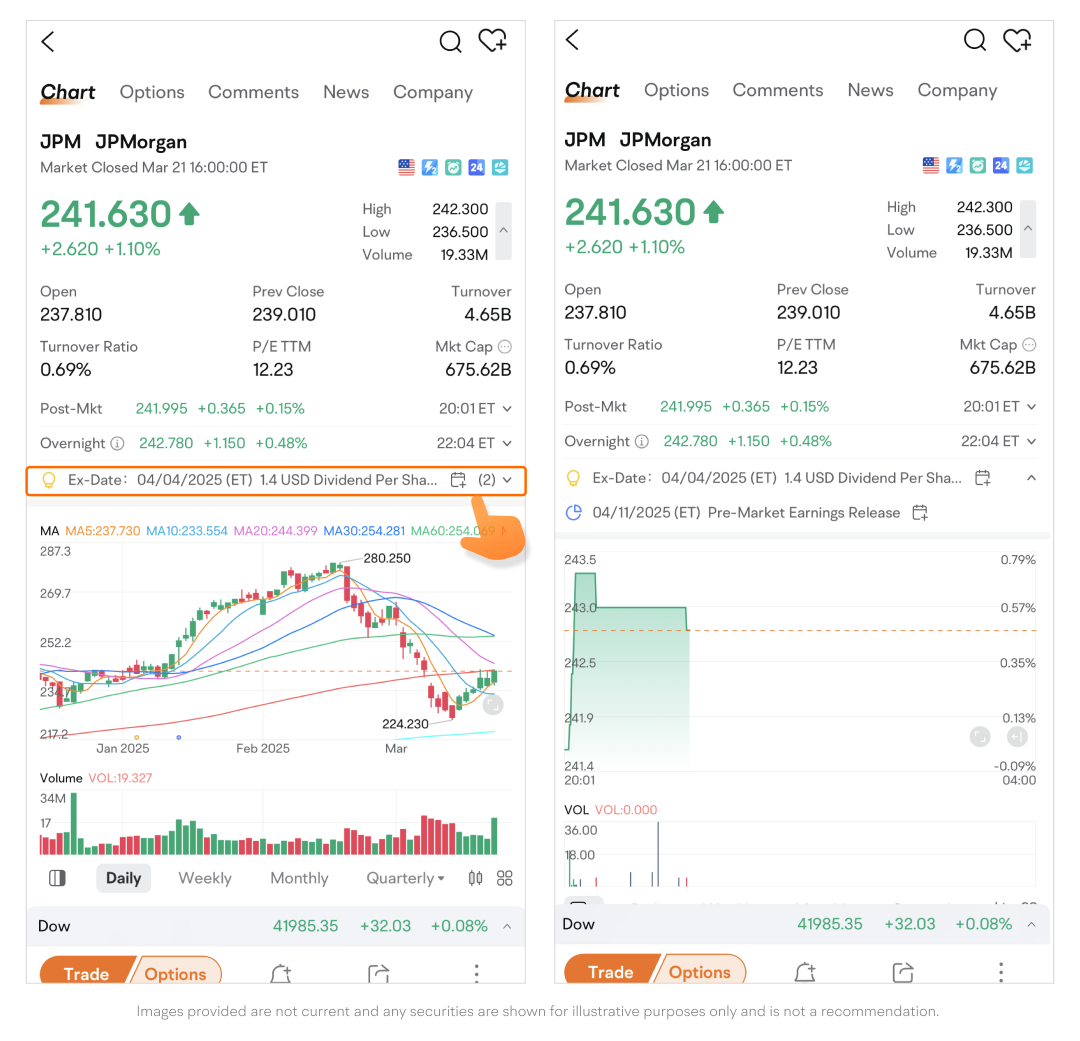Go back using right screen's back arrow
The height and width of the screenshot is (1041, 1080).
point(573,40)
